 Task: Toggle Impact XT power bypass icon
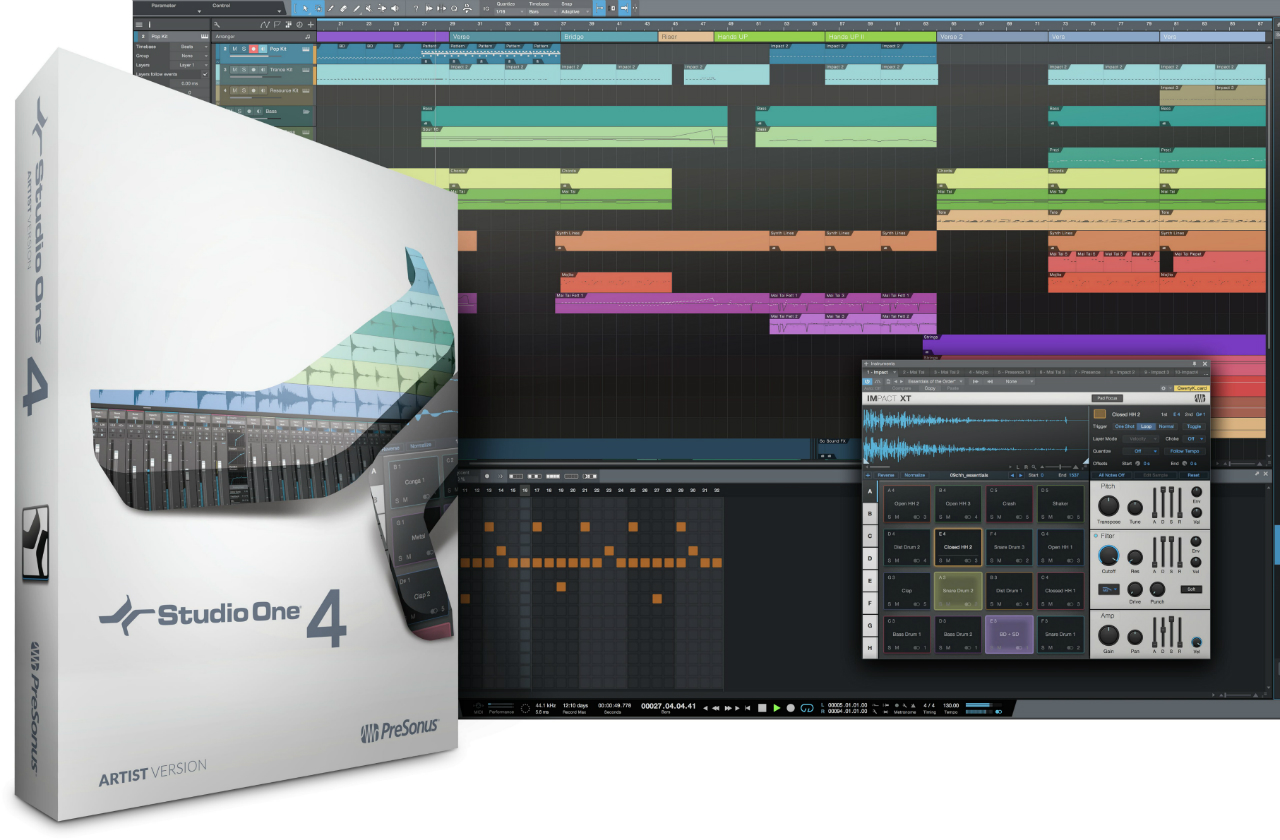(x=868, y=381)
